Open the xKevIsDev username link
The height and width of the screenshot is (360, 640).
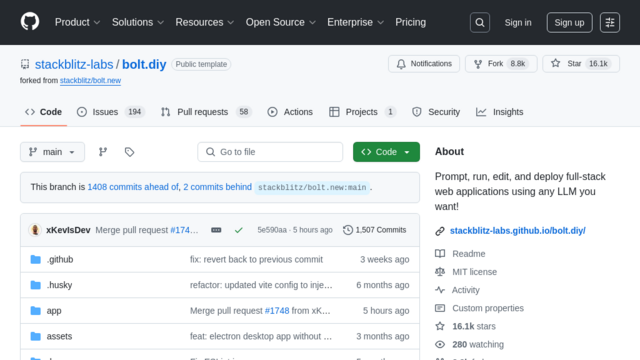(x=68, y=230)
